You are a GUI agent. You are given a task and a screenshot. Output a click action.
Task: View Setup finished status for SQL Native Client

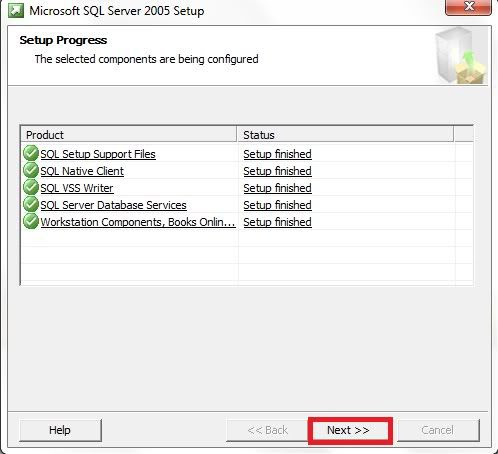click(277, 171)
